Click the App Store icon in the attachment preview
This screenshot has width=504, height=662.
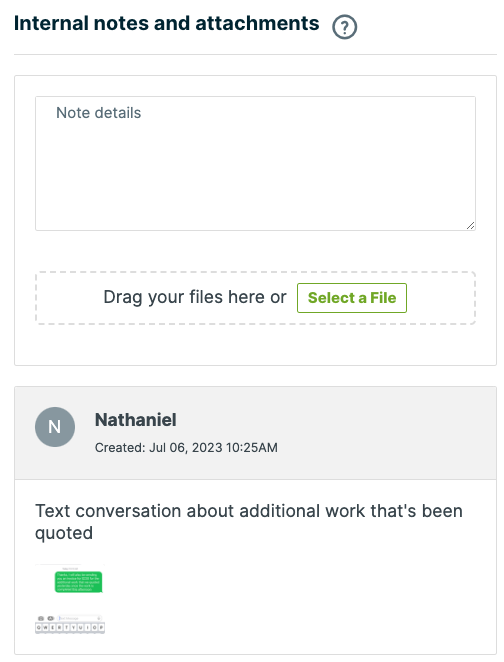click(x=50, y=618)
